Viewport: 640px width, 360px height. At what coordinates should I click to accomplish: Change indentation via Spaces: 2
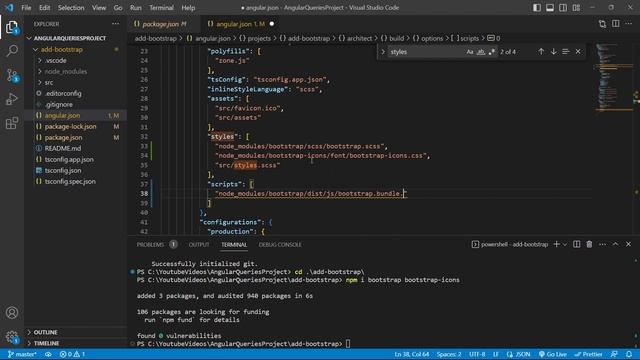(x=449, y=354)
